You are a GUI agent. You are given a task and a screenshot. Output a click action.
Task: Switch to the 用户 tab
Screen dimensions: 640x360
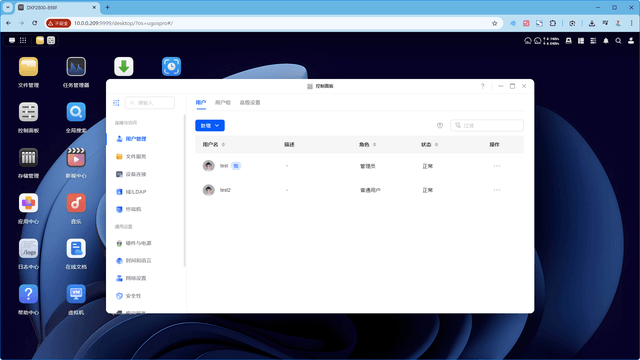click(x=200, y=103)
